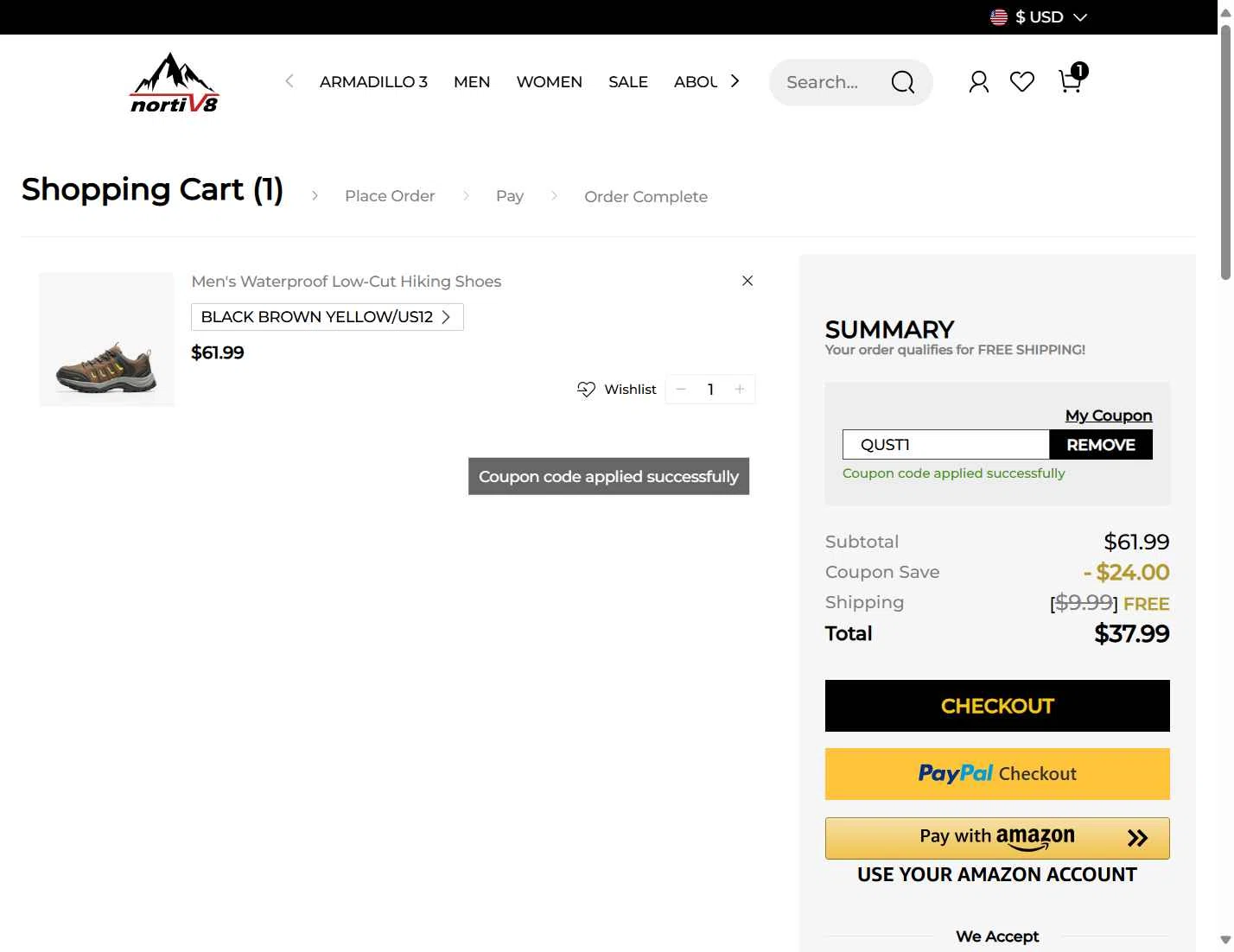The image size is (1234, 952).
Task: Open the MEN menu
Action: click(472, 82)
